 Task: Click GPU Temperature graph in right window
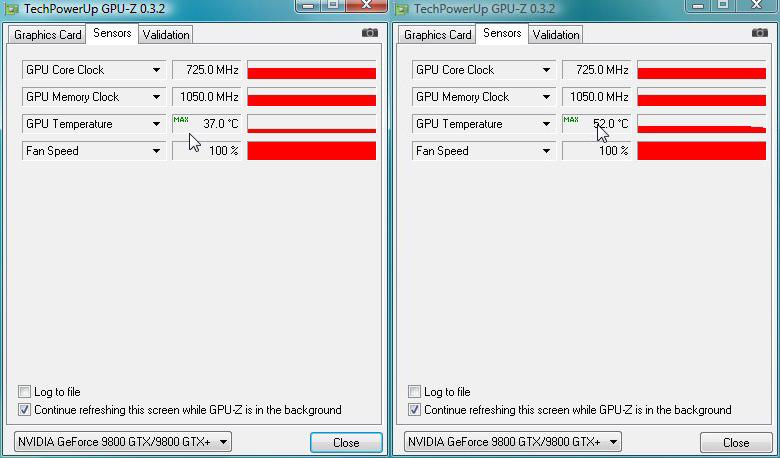(702, 124)
